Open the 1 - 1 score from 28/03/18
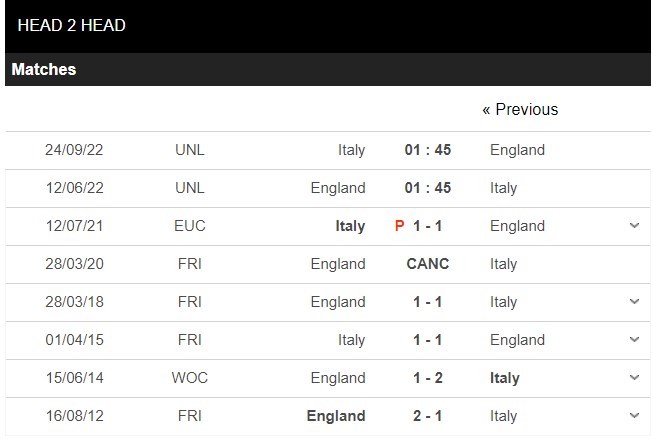The height and width of the screenshot is (441, 653). tap(428, 302)
